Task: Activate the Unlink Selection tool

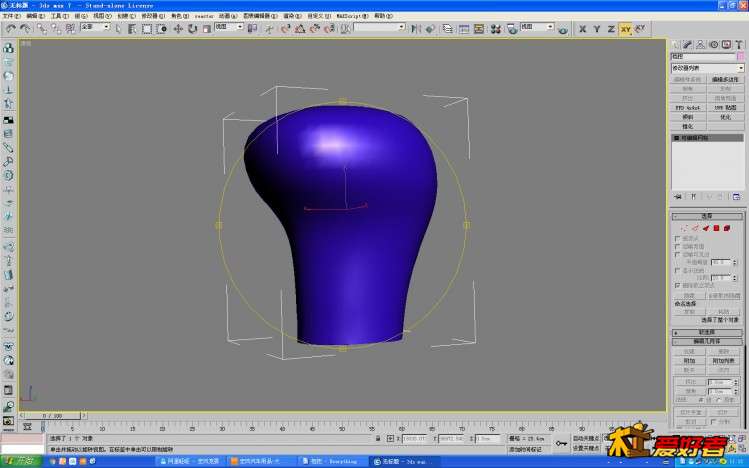Action: [56, 29]
